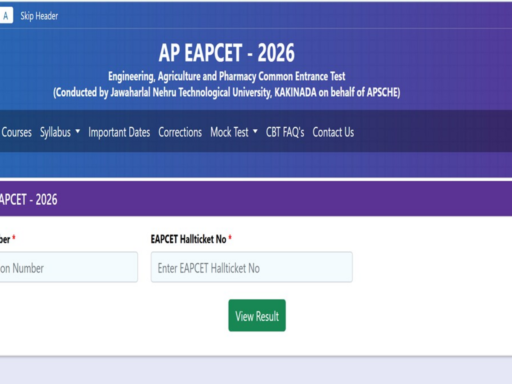Viewport: 512px width, 384px height.
Task: Click the 'Conducted by Jawaharlal Nehru Technological University' line
Action: click(x=227, y=92)
